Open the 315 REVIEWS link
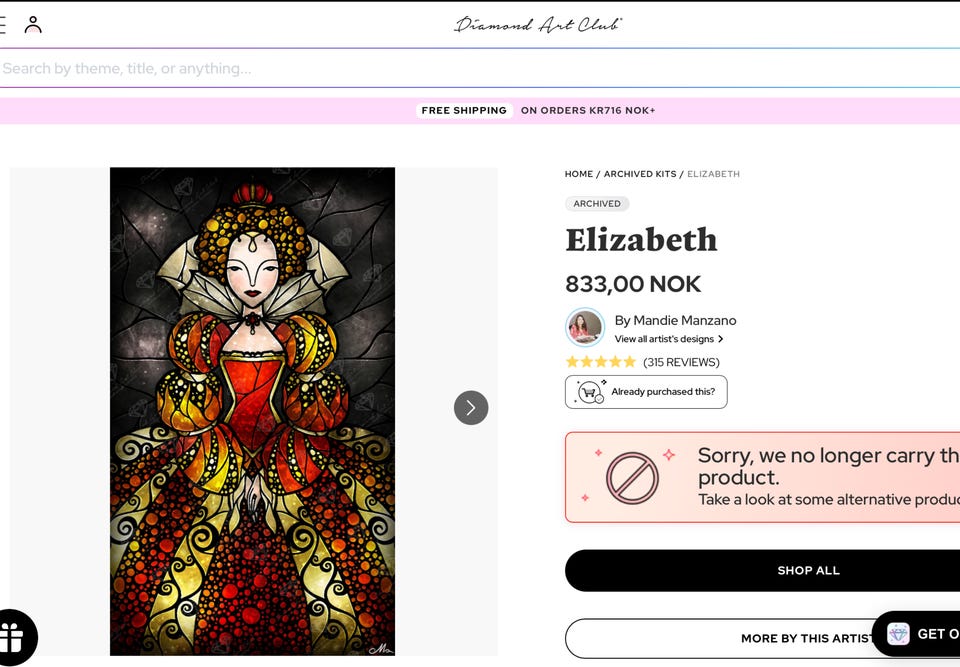 681,362
